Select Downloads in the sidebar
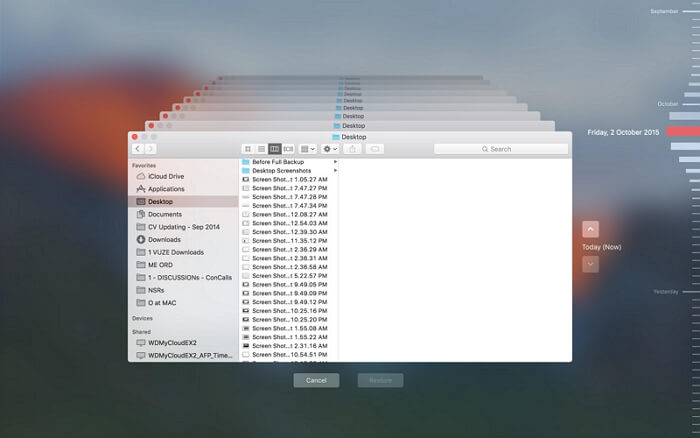Screen dimensions: 700x438 click(x=164, y=239)
